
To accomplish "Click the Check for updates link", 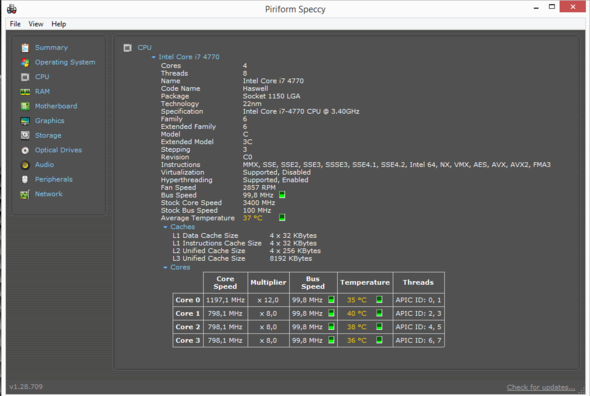I will tap(541, 387).
